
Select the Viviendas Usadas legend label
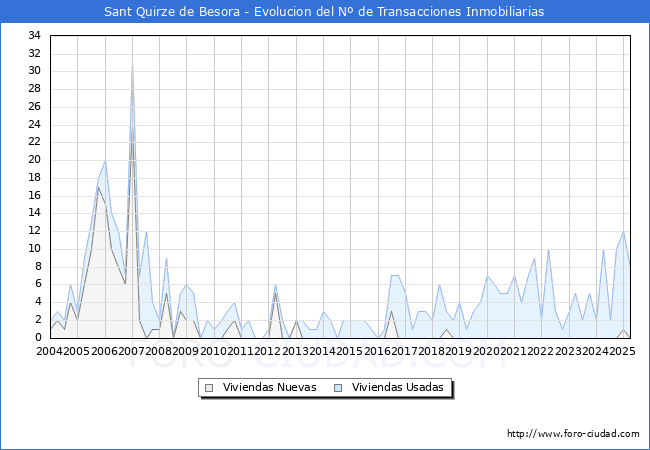pyautogui.click(x=398, y=387)
